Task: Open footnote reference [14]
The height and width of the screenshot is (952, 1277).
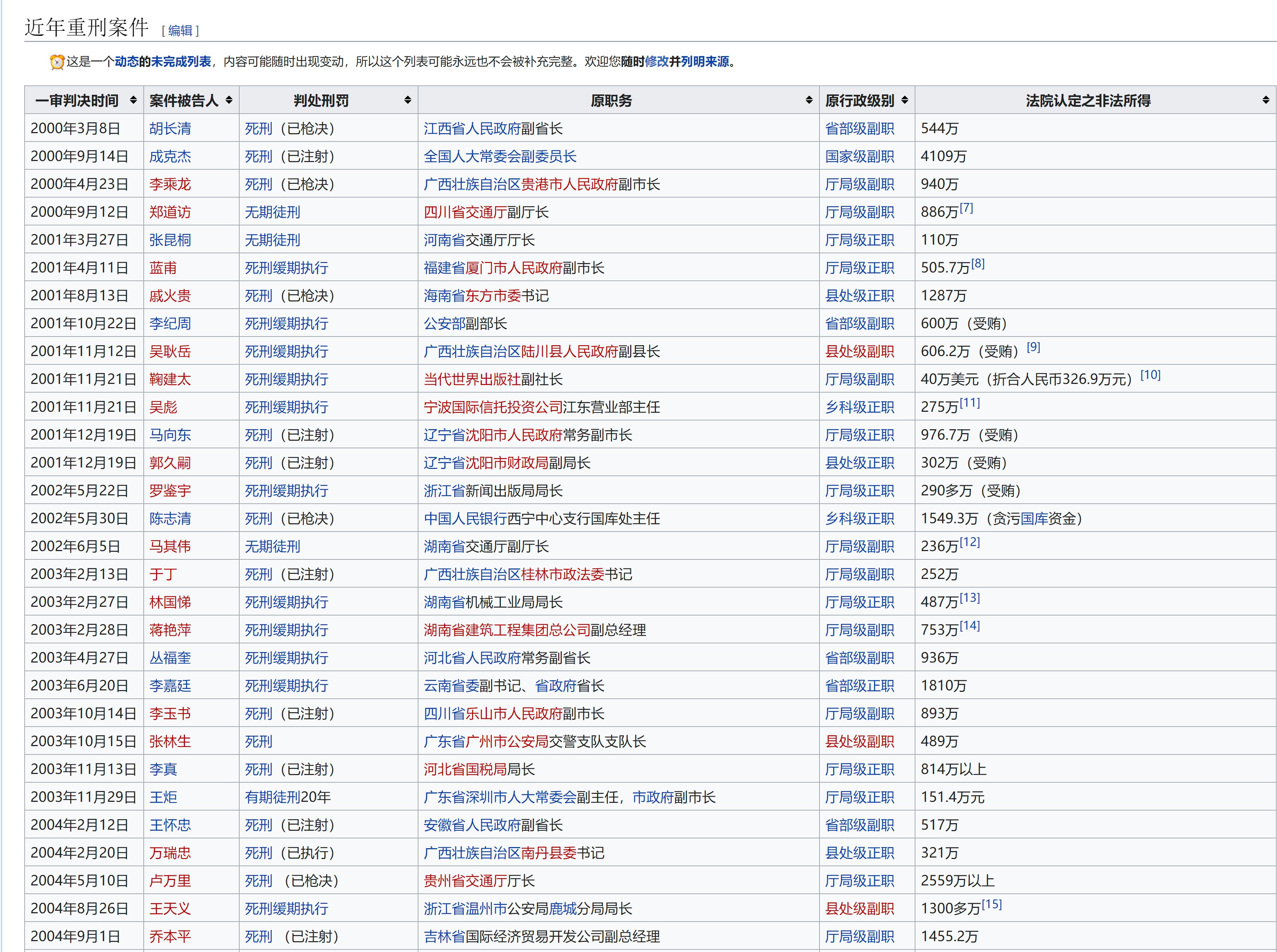Action: click(970, 626)
